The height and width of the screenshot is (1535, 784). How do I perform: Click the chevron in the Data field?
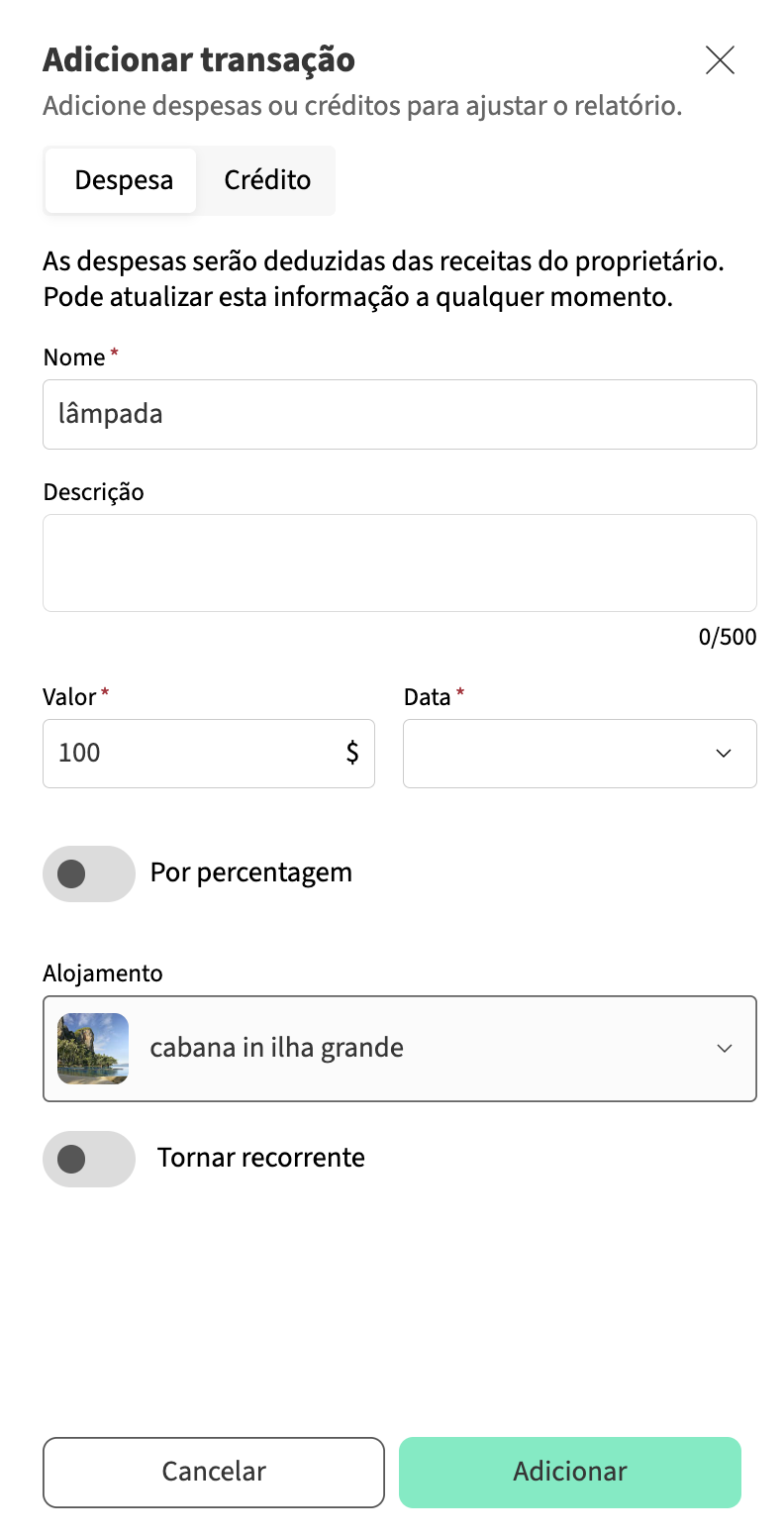(x=724, y=754)
